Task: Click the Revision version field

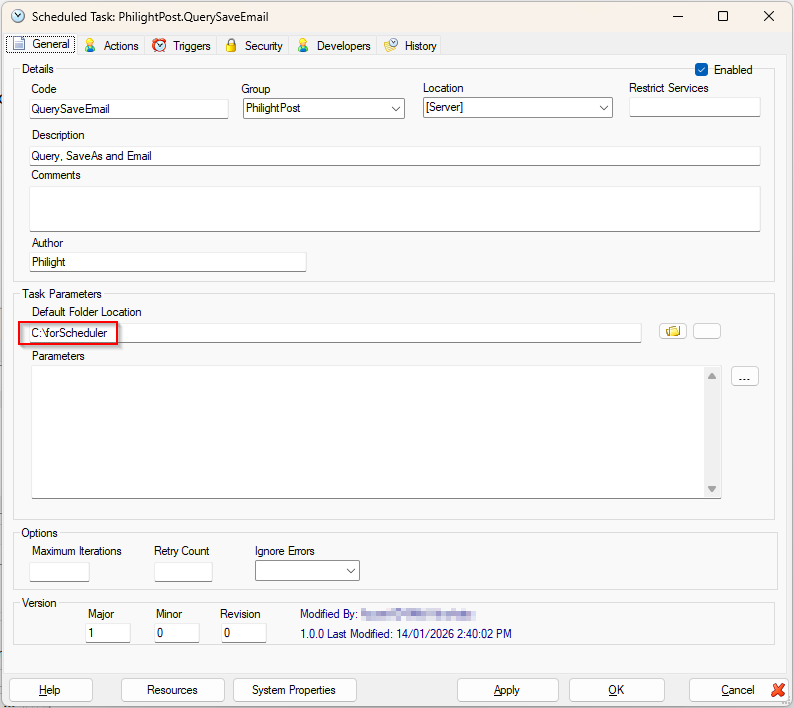Action: click(x=244, y=633)
